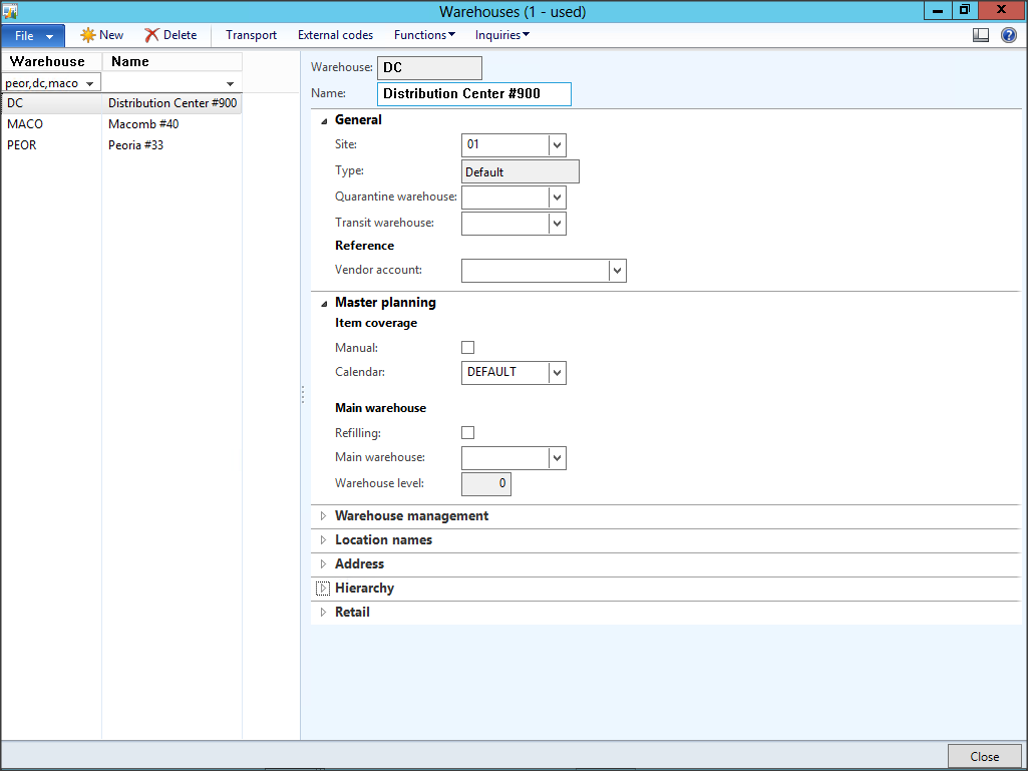This screenshot has height=771, width=1028.
Task: Close the Warehouses form
Action: (x=984, y=756)
